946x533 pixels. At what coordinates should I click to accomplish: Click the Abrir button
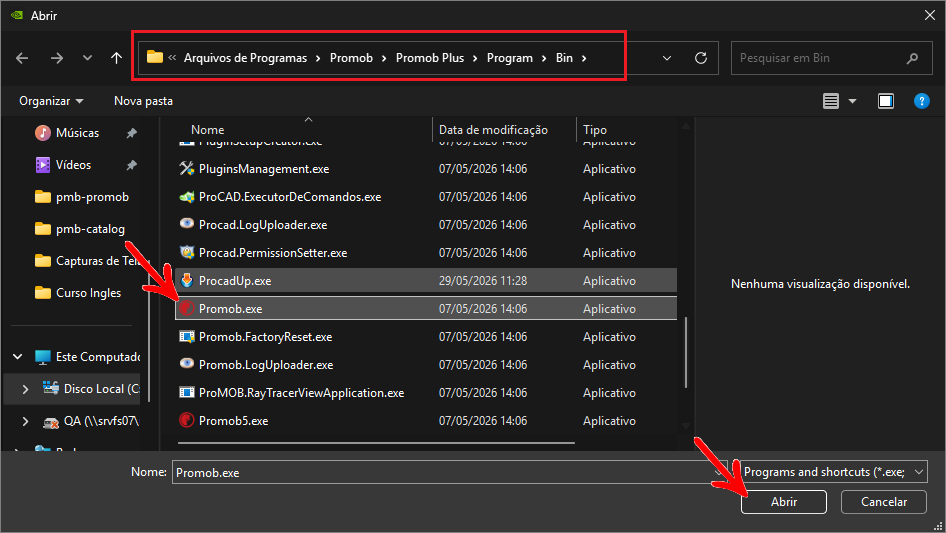point(784,502)
